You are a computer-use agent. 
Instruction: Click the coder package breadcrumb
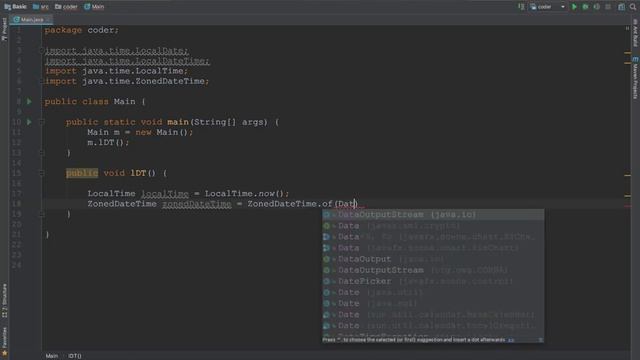66,7
